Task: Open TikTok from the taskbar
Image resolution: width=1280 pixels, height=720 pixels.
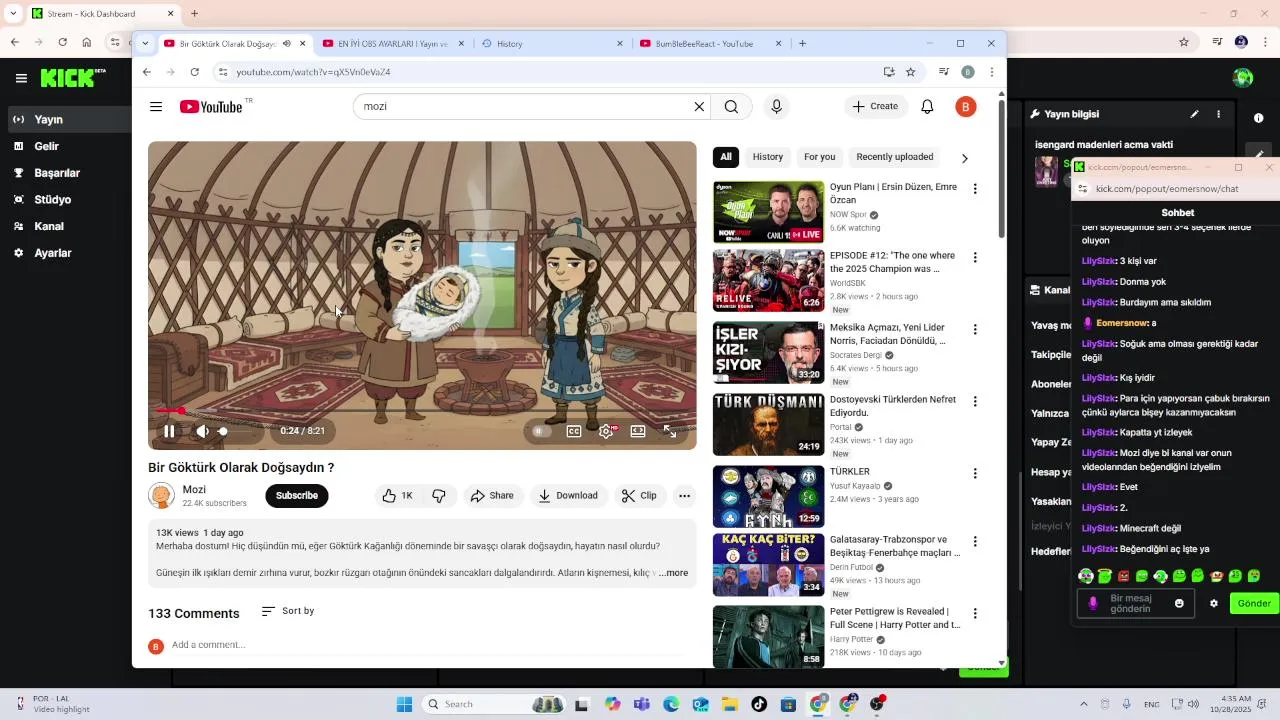Action: [759, 704]
